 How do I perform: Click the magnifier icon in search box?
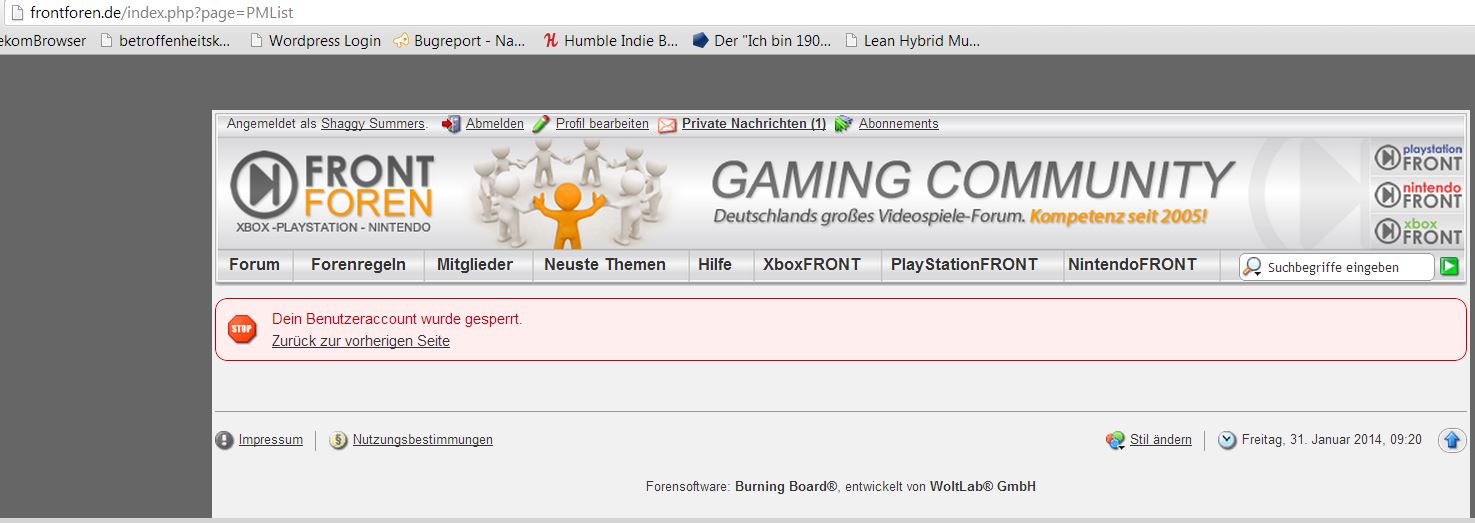pos(1252,267)
